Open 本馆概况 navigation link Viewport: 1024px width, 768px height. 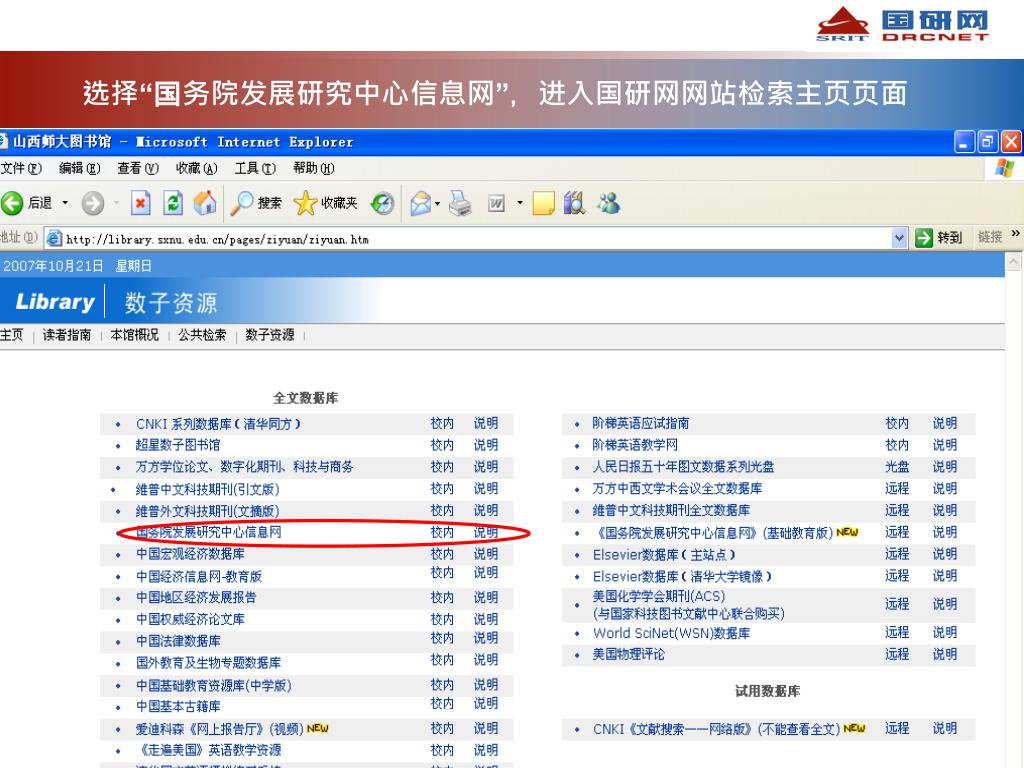[135, 335]
